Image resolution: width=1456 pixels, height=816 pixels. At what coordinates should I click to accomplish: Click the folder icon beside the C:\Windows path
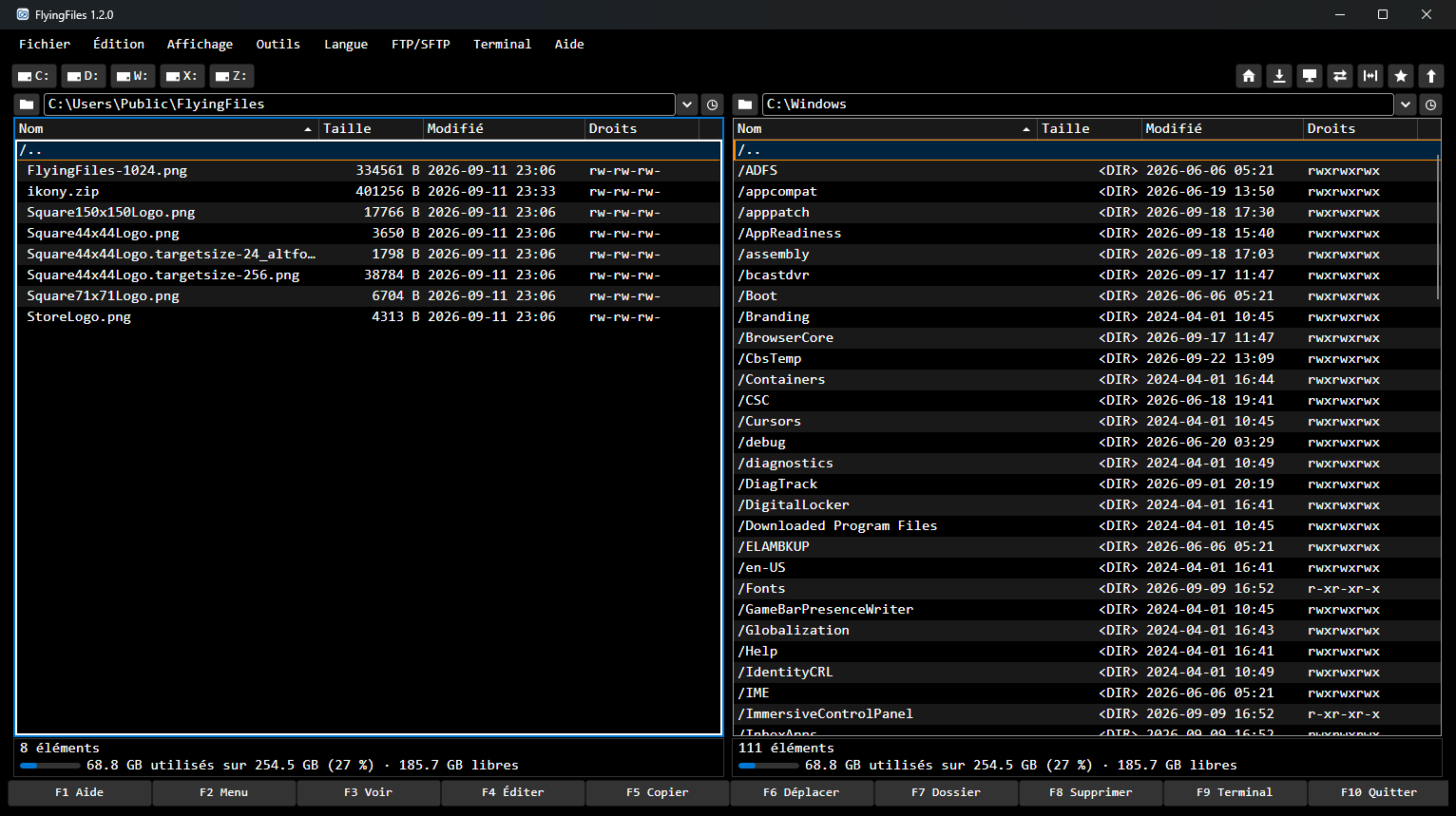pyautogui.click(x=745, y=104)
